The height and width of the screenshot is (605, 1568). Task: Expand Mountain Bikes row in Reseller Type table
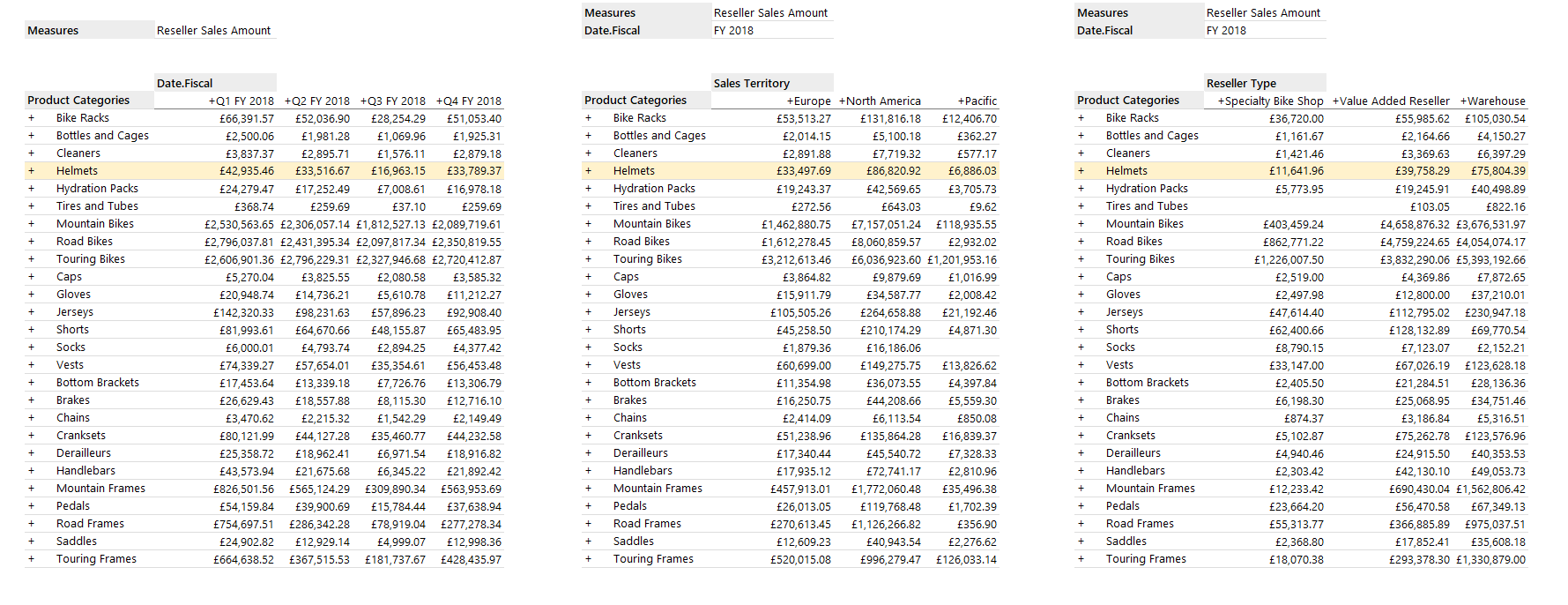click(x=1081, y=224)
